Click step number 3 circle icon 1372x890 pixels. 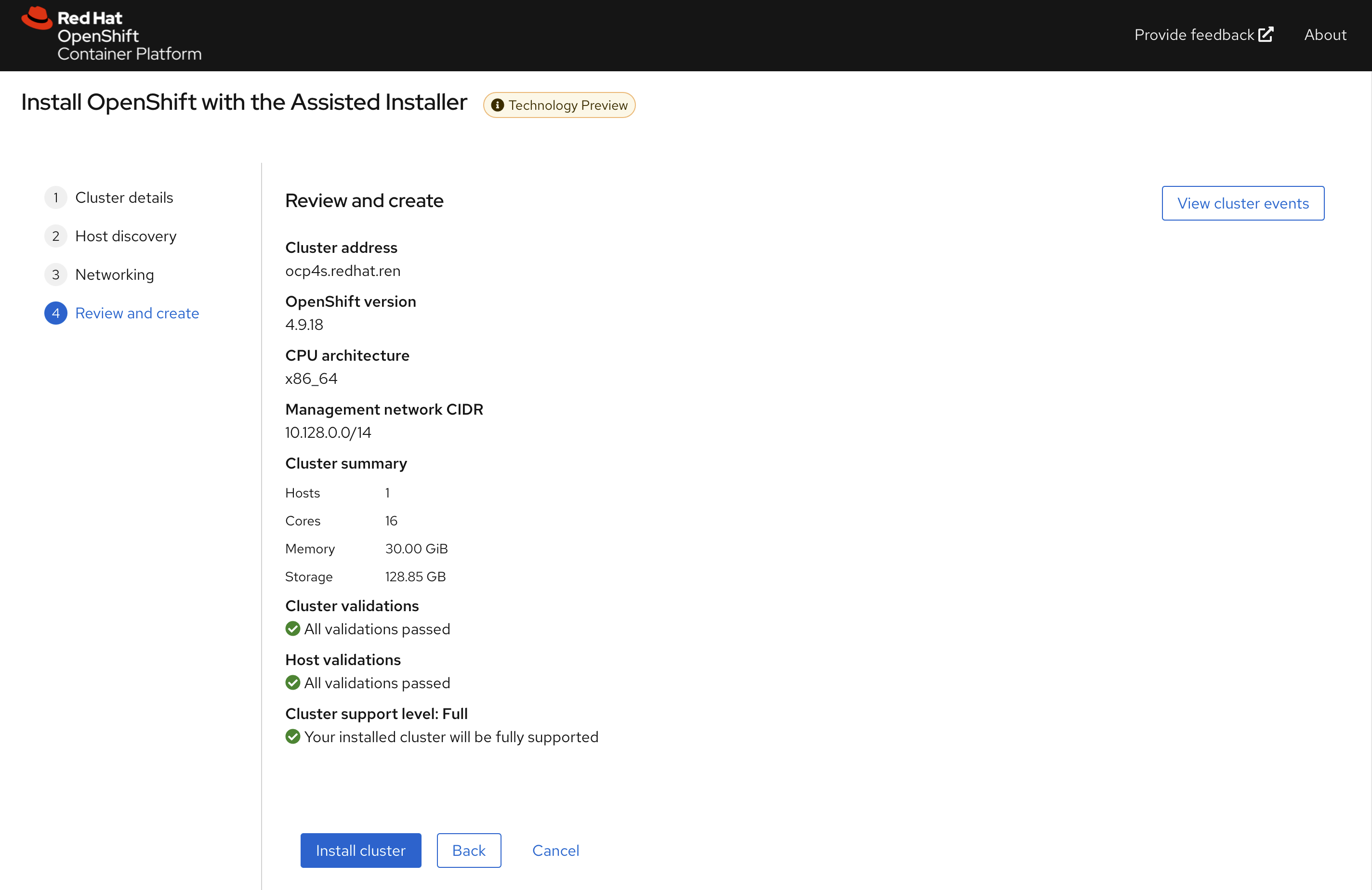(x=55, y=275)
